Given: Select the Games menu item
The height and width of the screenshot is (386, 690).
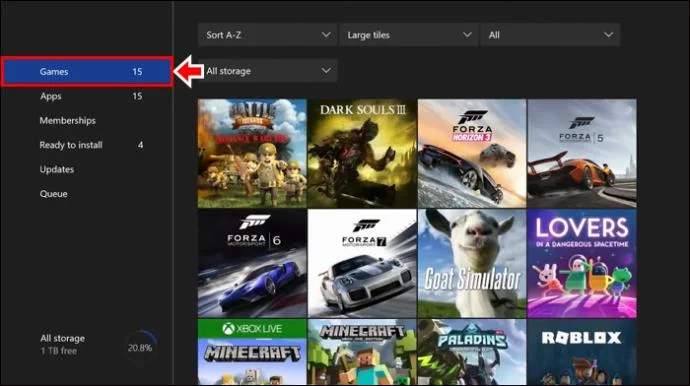Looking at the screenshot, I should [x=87, y=72].
